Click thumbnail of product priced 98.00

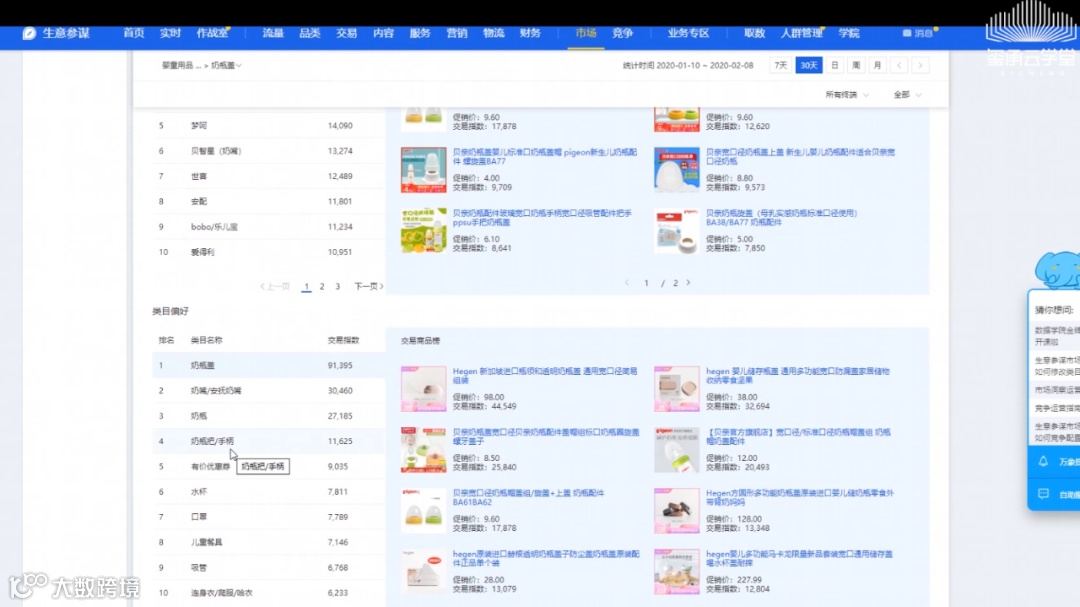point(424,389)
